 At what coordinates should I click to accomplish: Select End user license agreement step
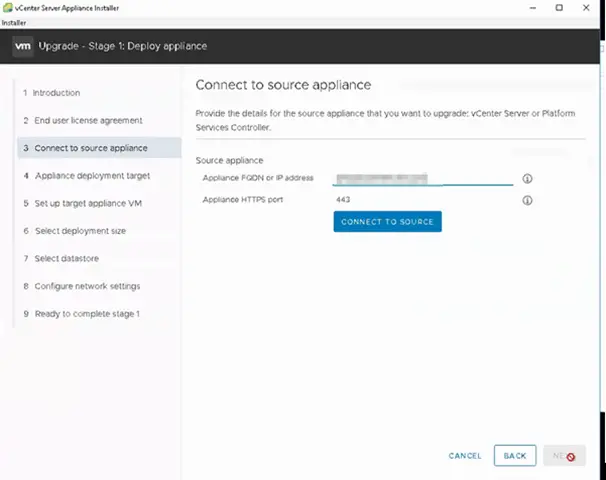tap(83, 121)
